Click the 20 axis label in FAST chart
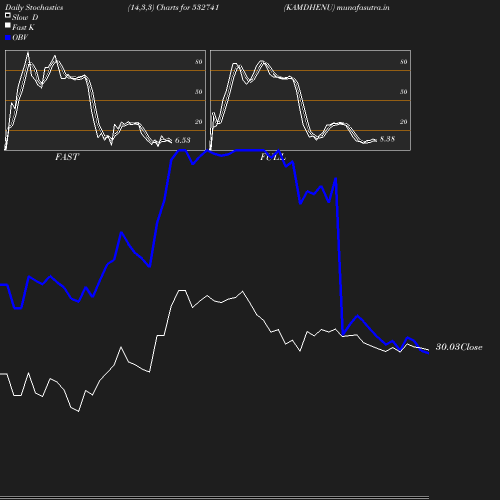This screenshot has width=500, height=500. click(199, 122)
